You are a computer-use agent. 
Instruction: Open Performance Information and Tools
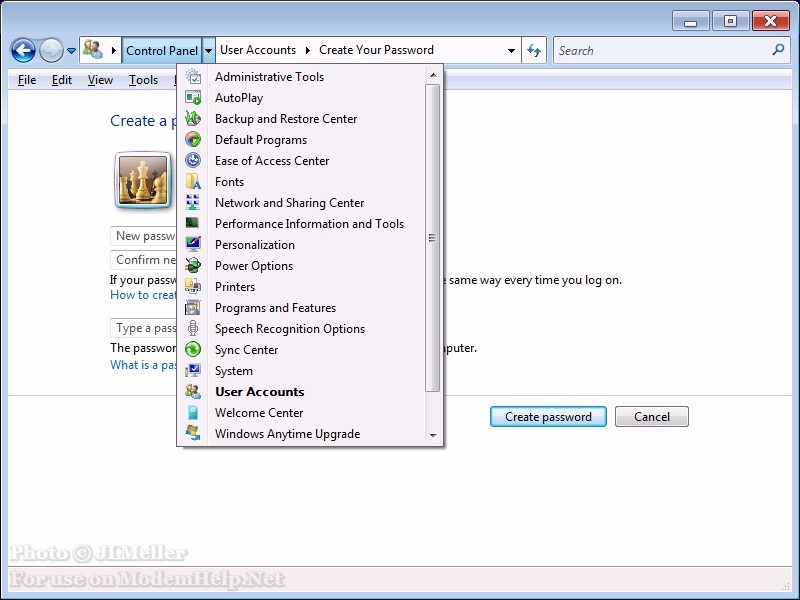309,223
